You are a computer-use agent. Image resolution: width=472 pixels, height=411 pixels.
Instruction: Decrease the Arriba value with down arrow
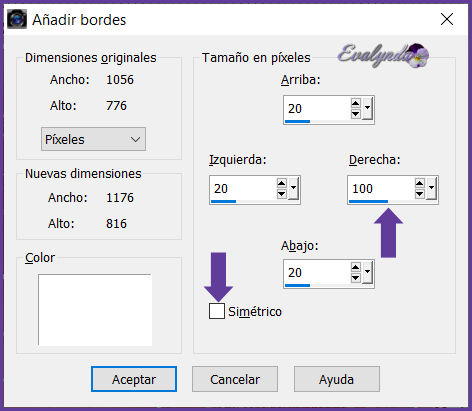tap(356, 114)
